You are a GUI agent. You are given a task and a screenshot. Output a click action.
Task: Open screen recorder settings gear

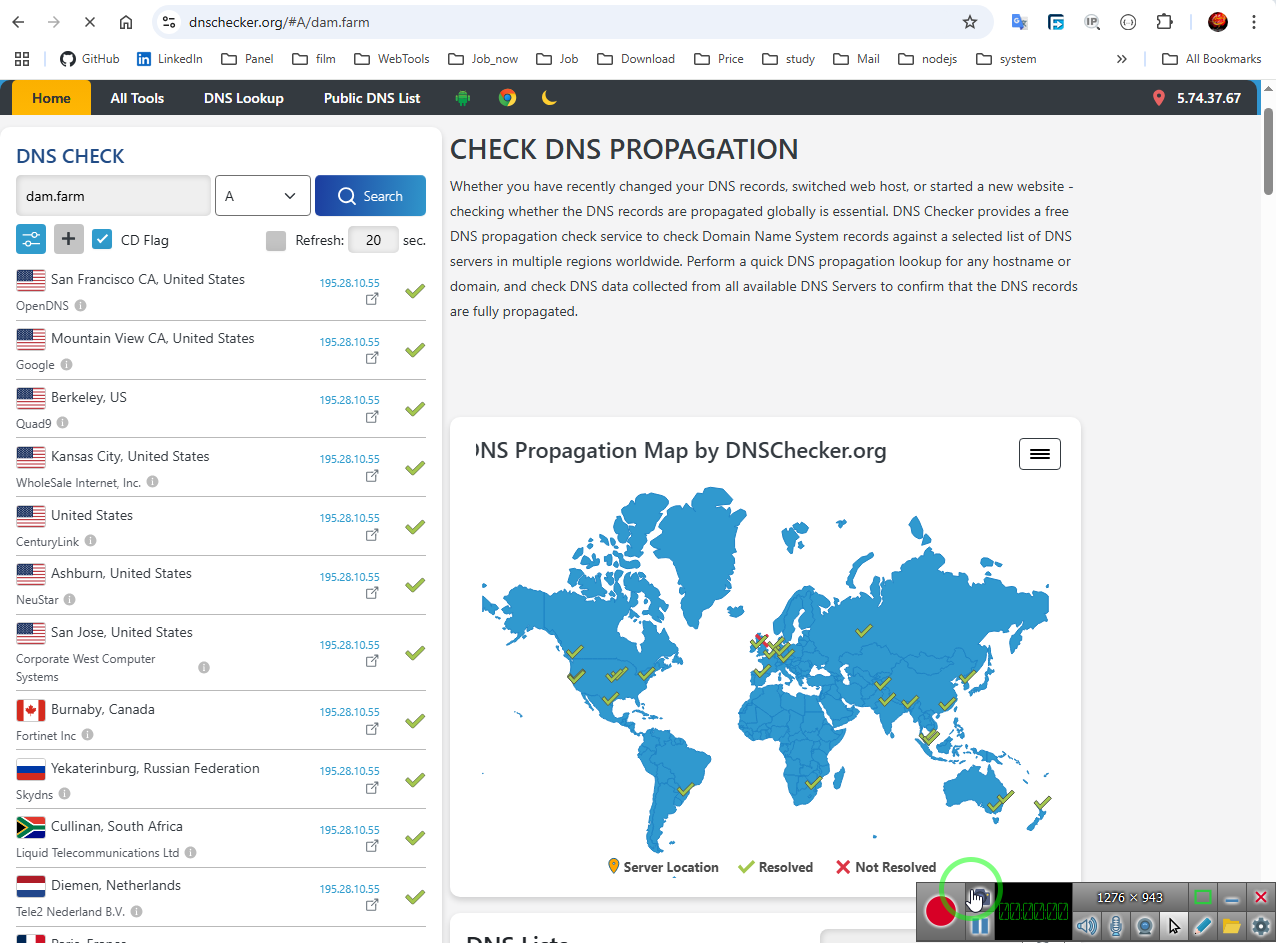pyautogui.click(x=1261, y=926)
